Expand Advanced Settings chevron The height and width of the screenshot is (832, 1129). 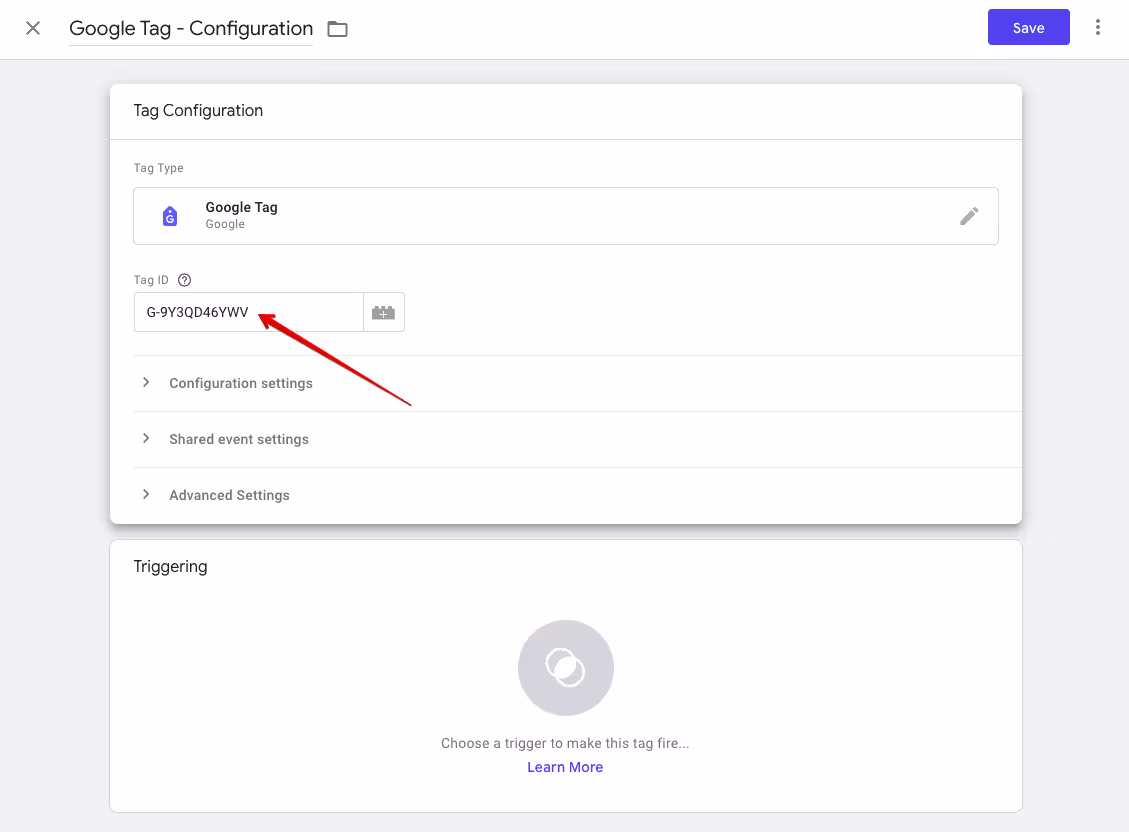point(146,494)
